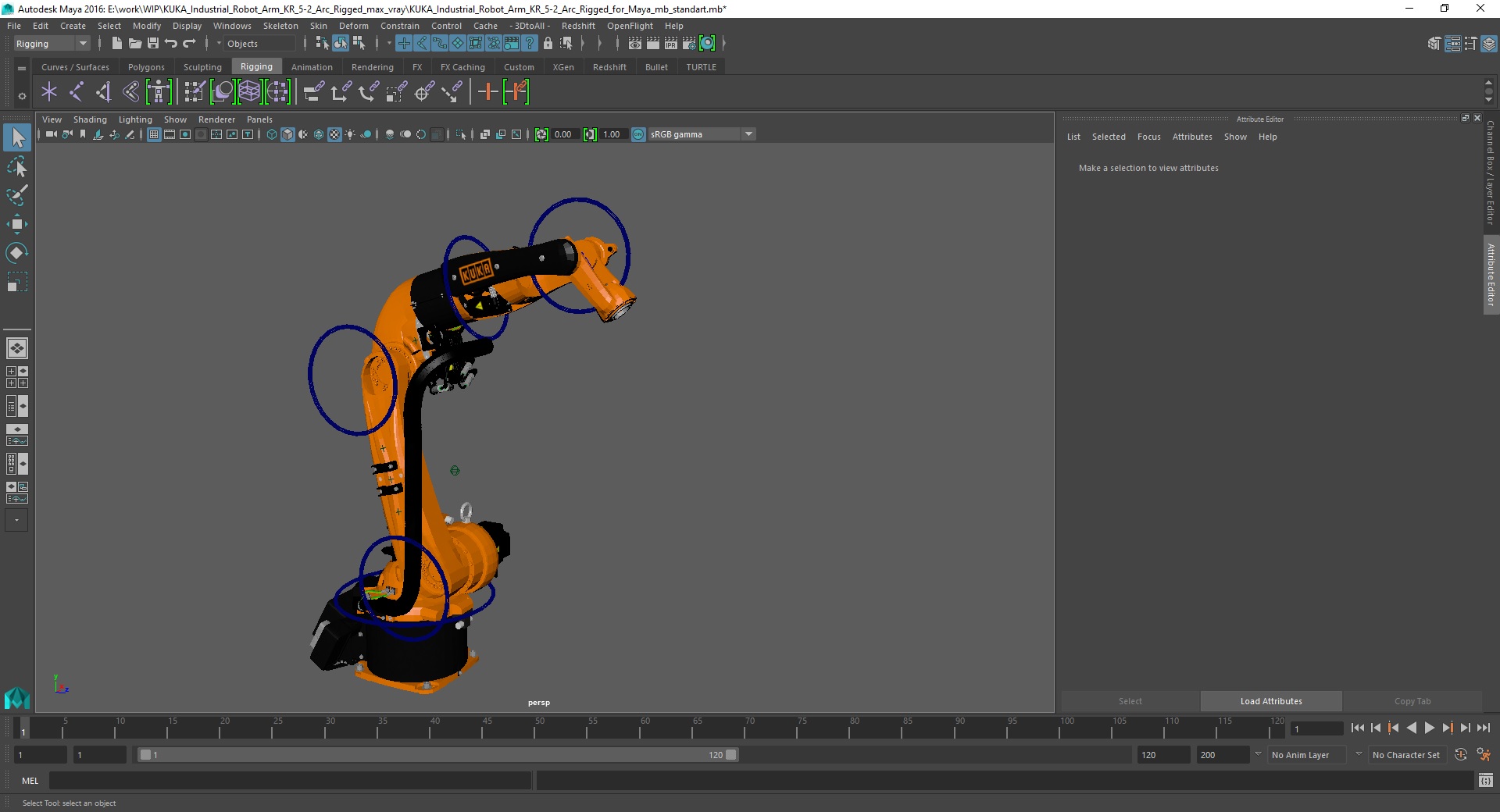Toggle selection lock icon on the status line
The image size is (1500, 812).
[x=548, y=44]
